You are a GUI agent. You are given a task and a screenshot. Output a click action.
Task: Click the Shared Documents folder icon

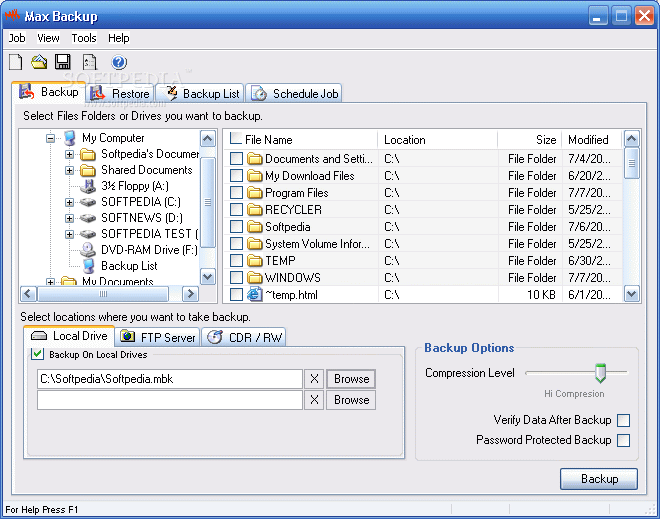[x=88, y=170]
